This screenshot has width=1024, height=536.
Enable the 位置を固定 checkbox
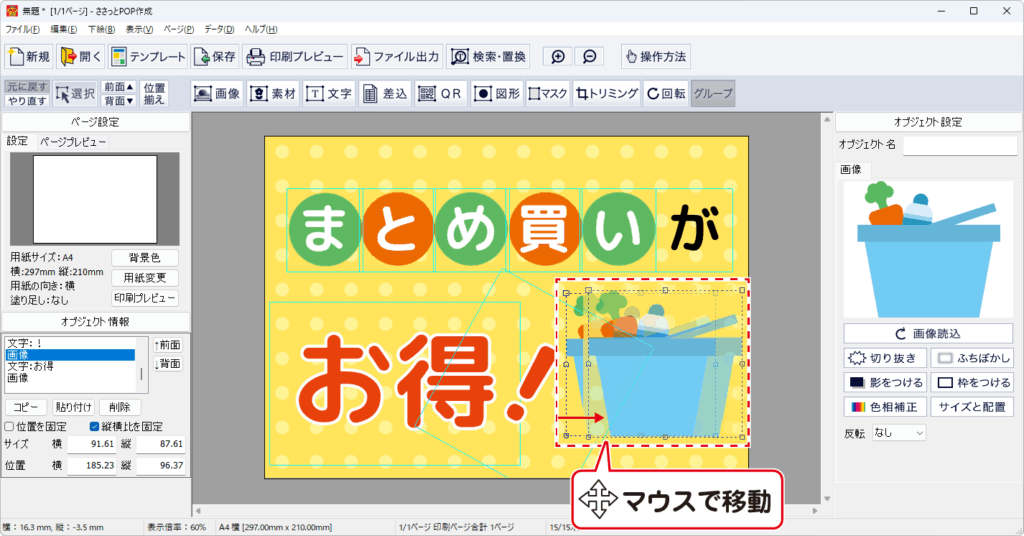click(10, 427)
